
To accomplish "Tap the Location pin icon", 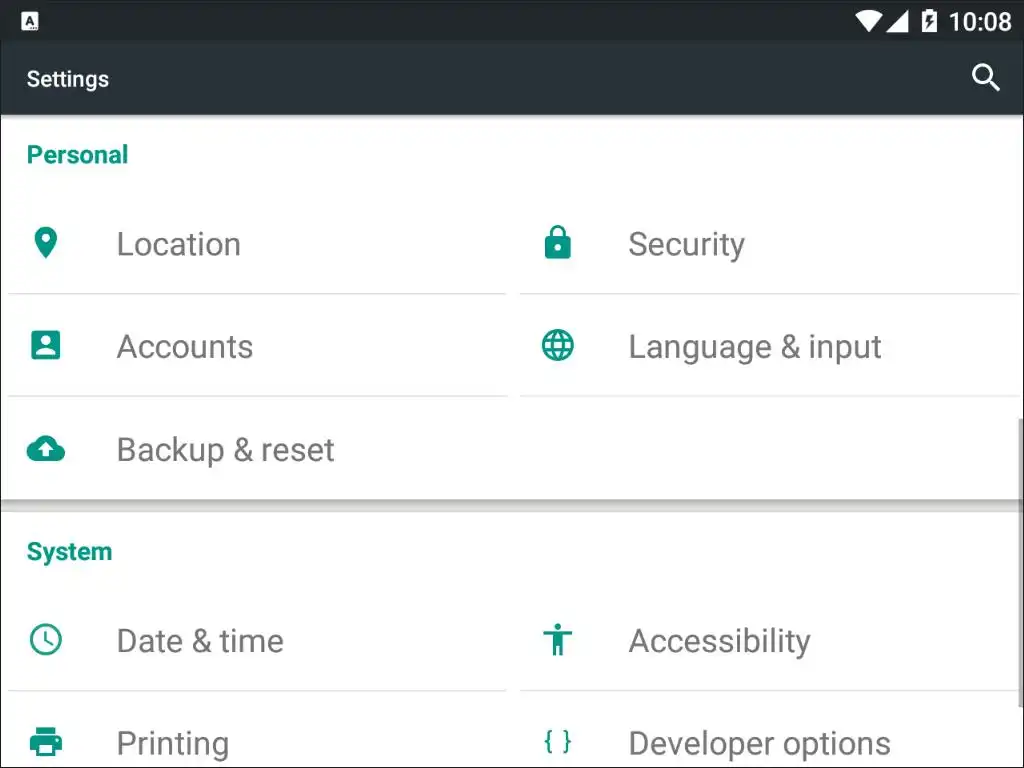I will click(x=46, y=243).
